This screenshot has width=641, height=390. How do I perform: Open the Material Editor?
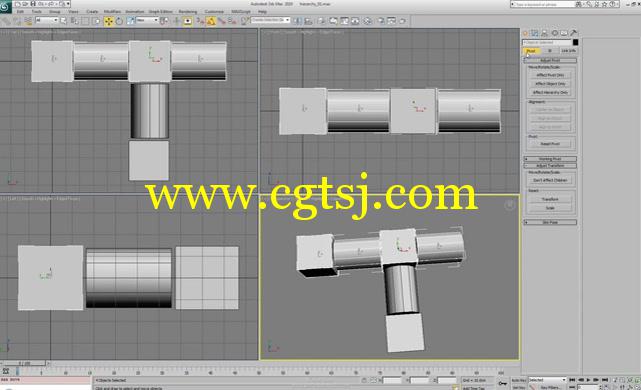point(368,21)
